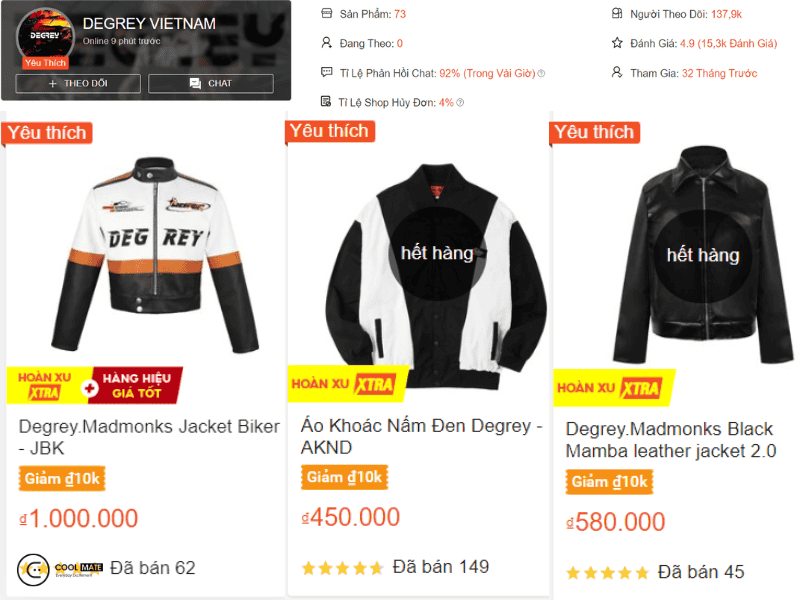800x600 pixels.
Task: Click the Sản Phẩm store icon
Action: [x=327, y=13]
